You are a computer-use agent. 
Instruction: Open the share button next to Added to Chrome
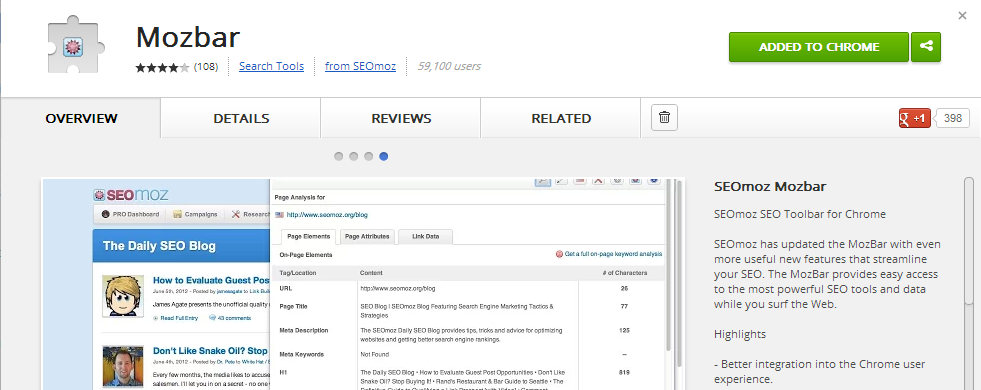(926, 47)
